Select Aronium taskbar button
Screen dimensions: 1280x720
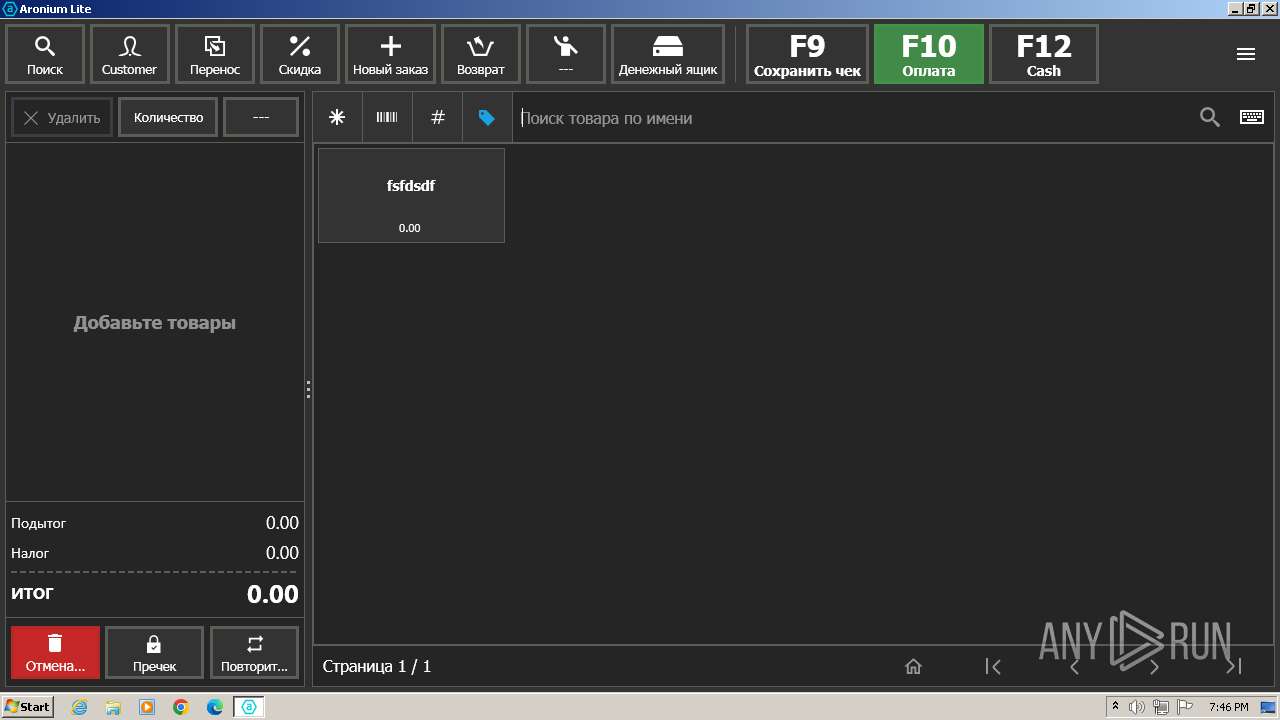coord(249,707)
